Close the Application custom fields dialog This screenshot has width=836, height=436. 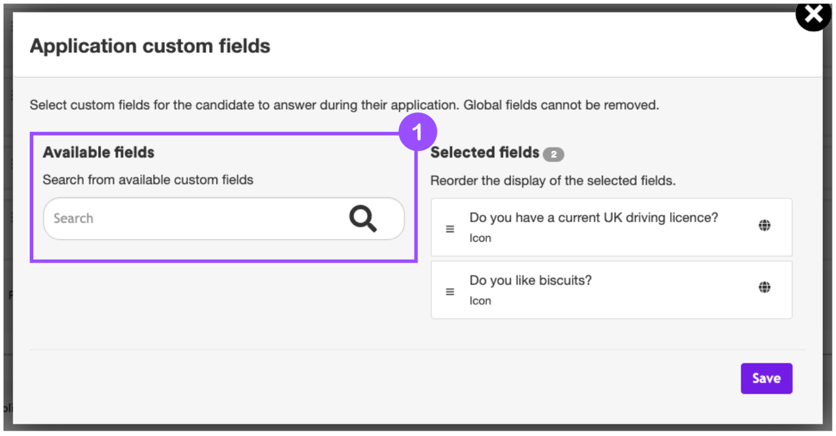pos(814,15)
